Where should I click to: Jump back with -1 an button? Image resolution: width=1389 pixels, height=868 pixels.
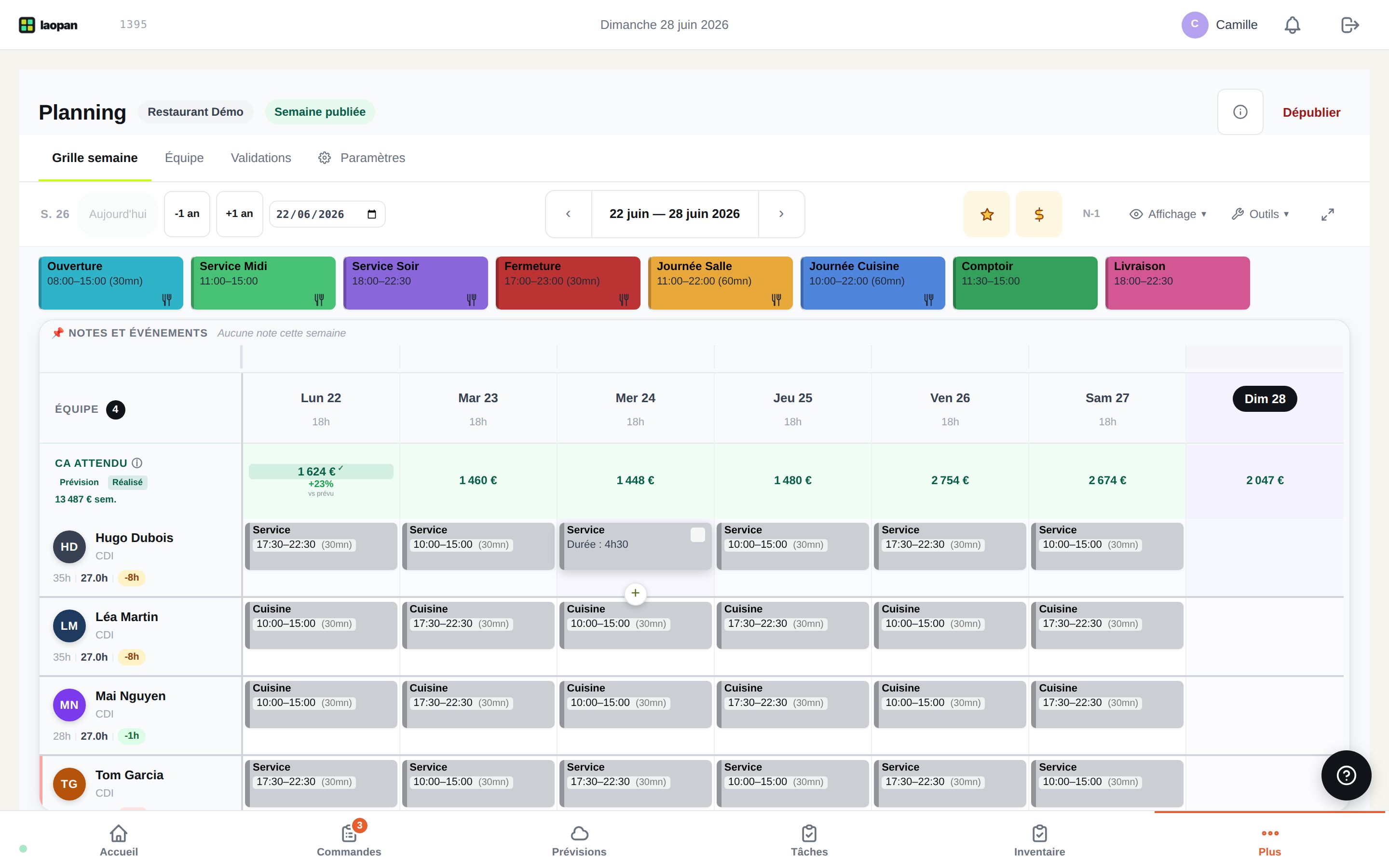click(187, 214)
